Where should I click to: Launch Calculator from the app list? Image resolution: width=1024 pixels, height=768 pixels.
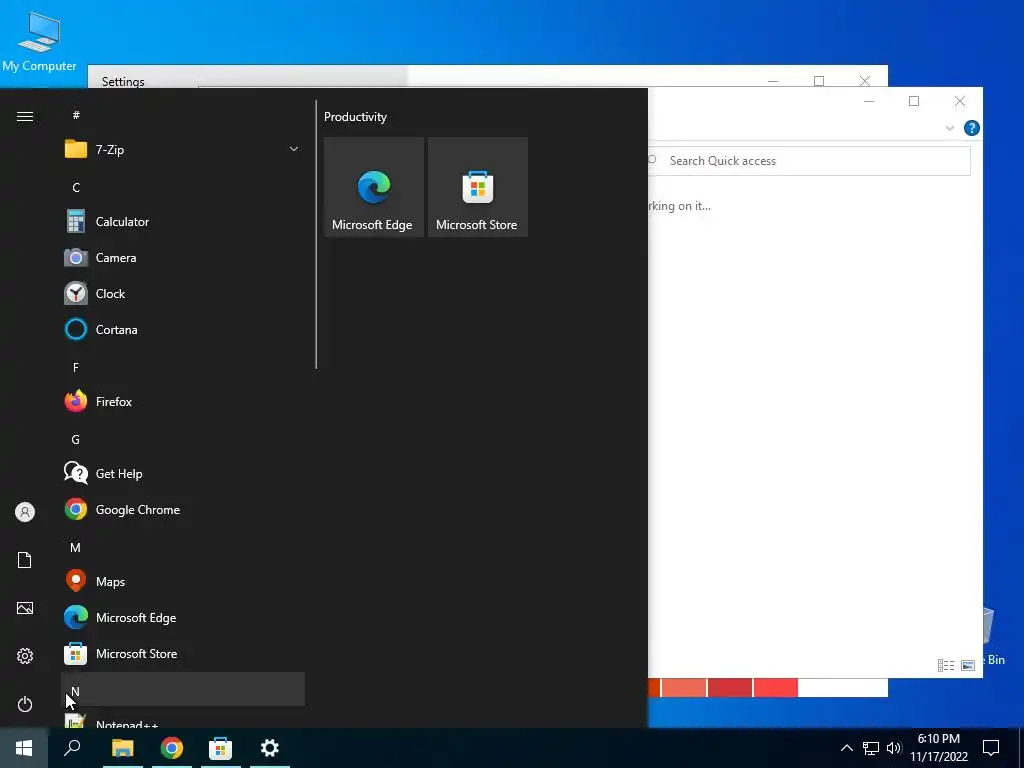tap(183, 221)
